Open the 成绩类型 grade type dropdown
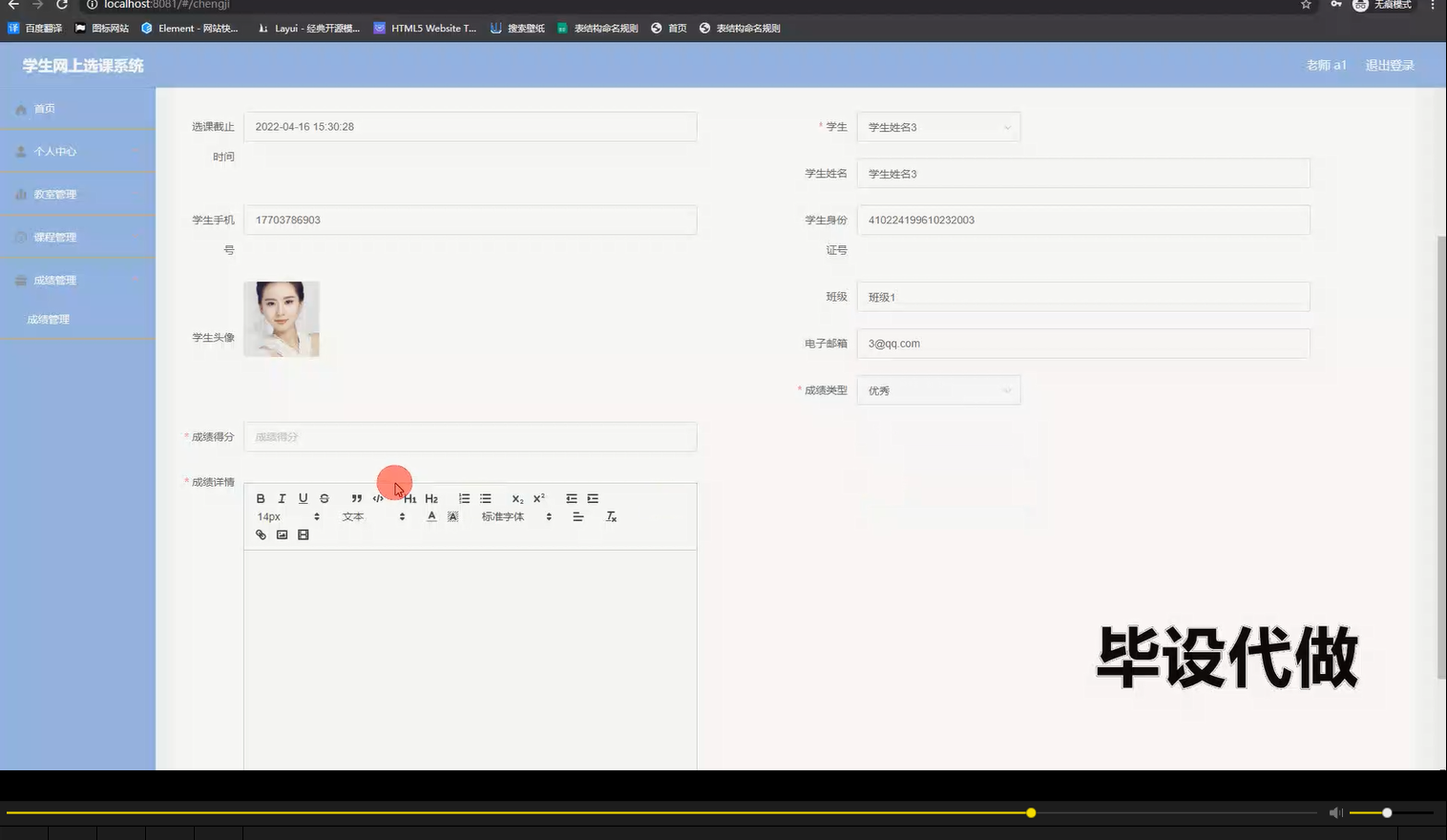The width and height of the screenshot is (1447, 840). (937, 389)
